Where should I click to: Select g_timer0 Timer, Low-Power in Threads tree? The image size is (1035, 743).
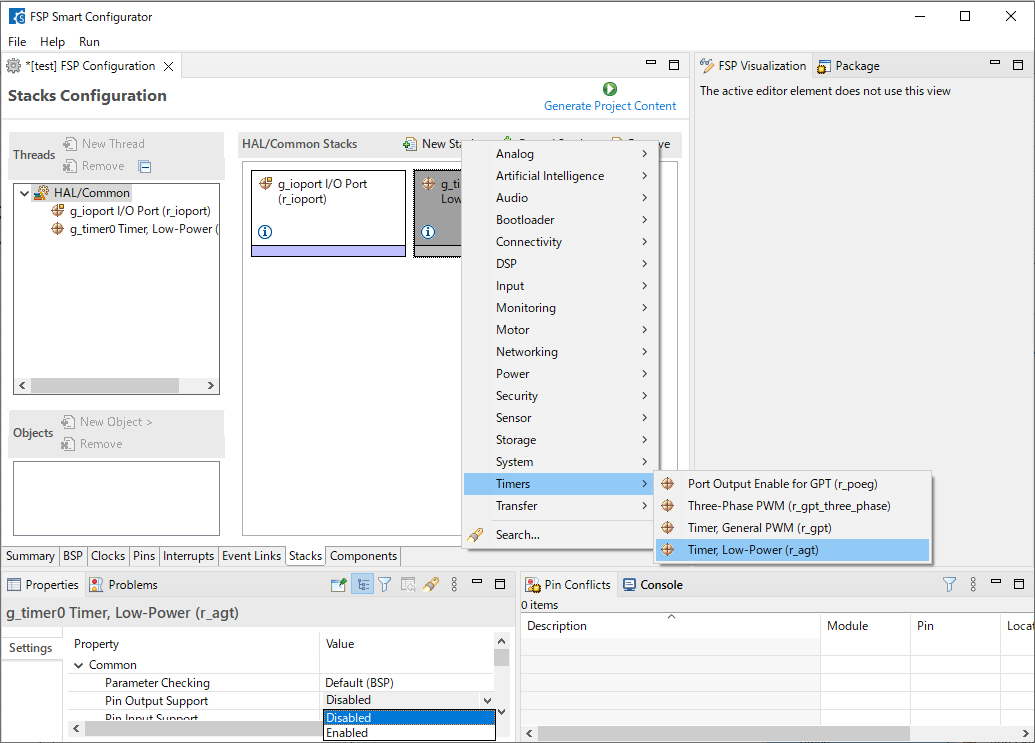[x=135, y=229]
